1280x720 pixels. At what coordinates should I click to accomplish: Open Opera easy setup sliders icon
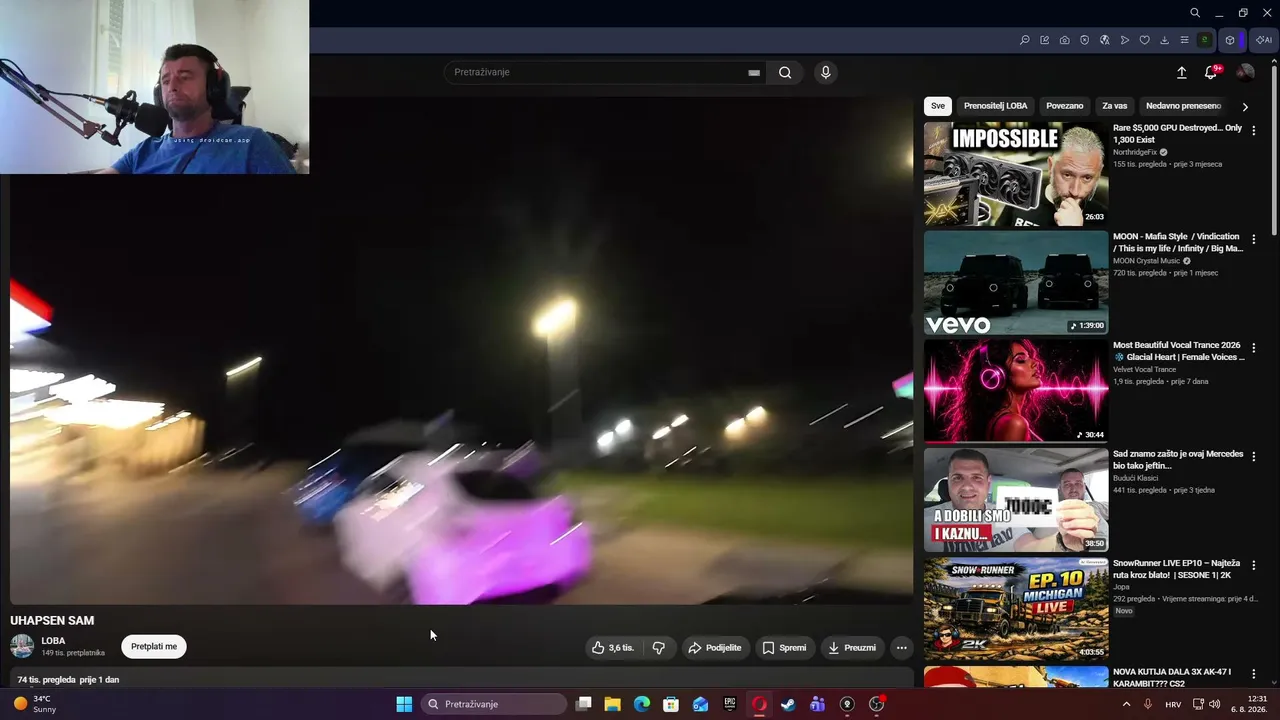(1185, 40)
